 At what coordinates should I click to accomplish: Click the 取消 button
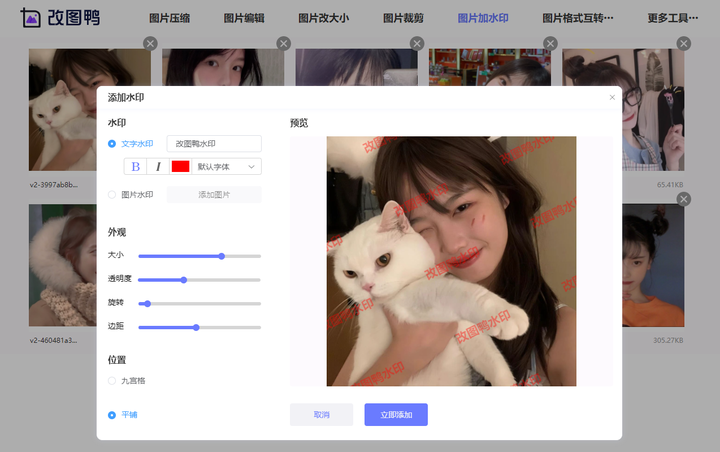click(321, 415)
